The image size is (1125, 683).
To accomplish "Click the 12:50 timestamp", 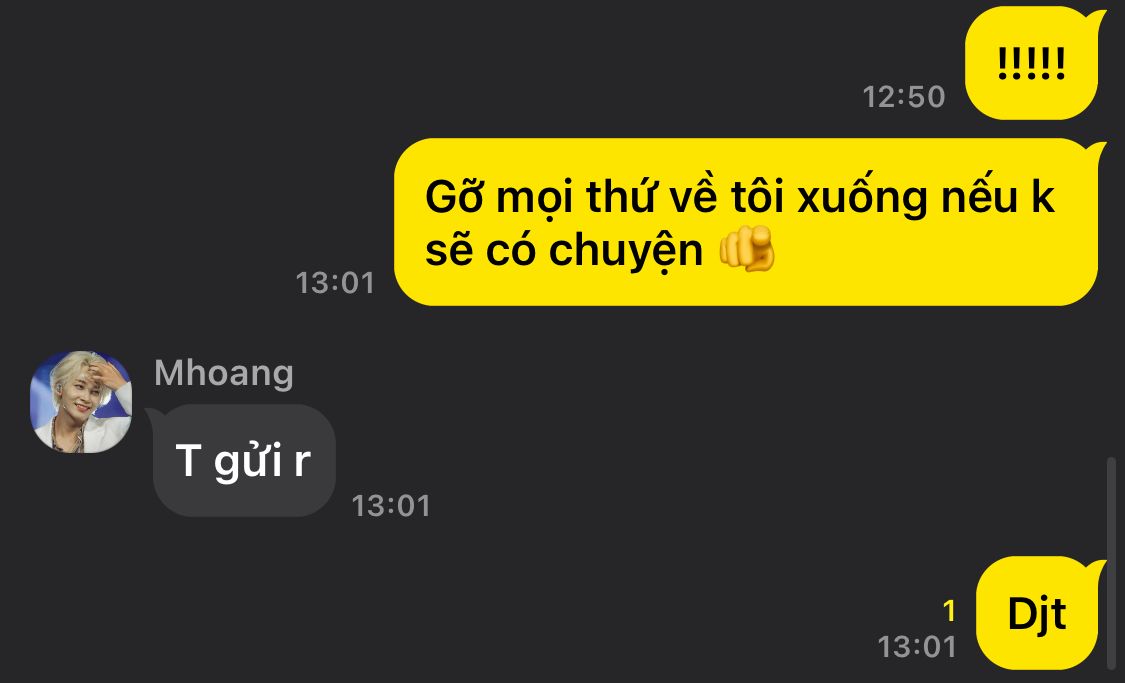I will click(903, 97).
